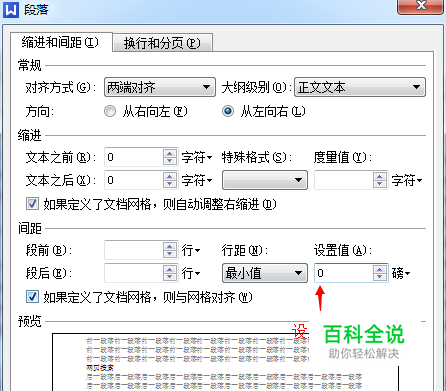Toggle 与网格对齐 checkbox
Viewport: 446px width, 391px height.
[32, 297]
